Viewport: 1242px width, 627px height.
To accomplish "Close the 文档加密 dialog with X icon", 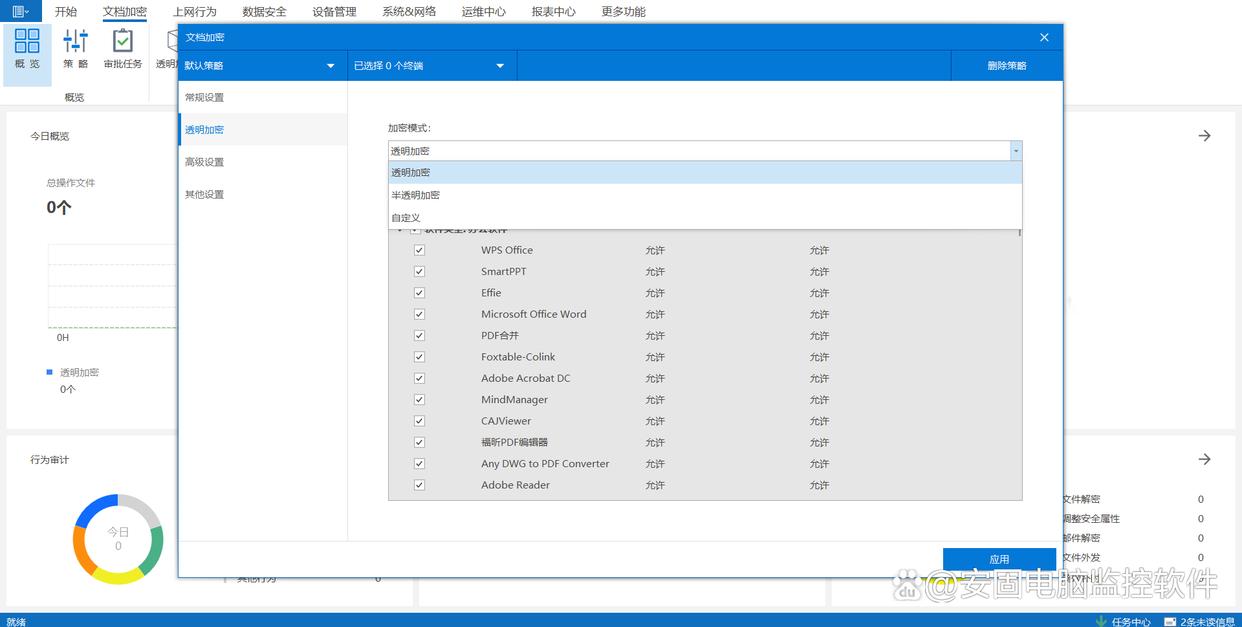I will (1044, 37).
